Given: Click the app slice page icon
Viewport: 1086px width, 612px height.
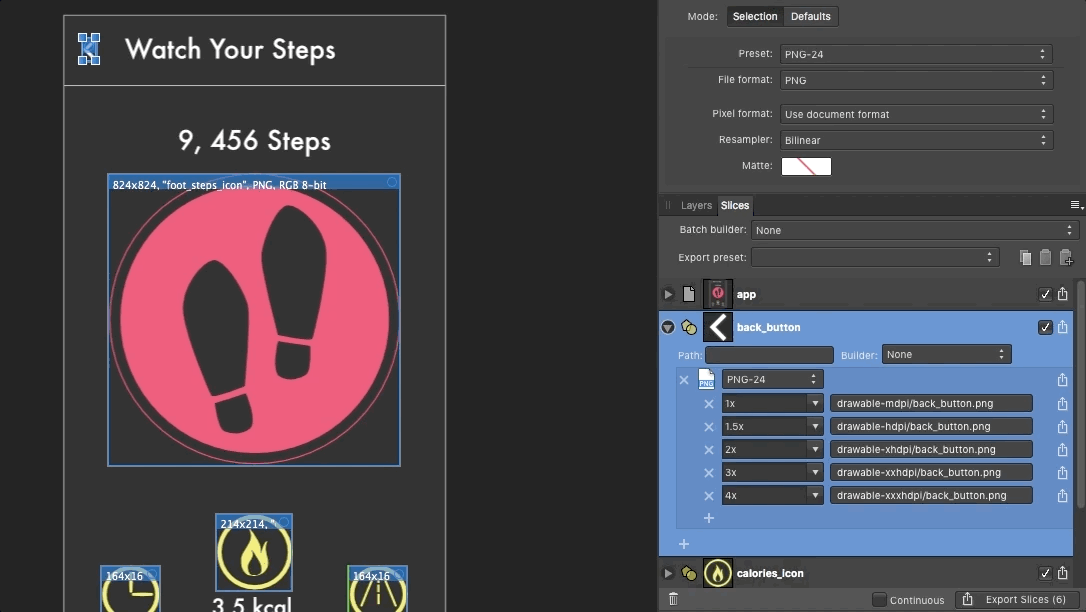Looking at the screenshot, I should point(687,294).
